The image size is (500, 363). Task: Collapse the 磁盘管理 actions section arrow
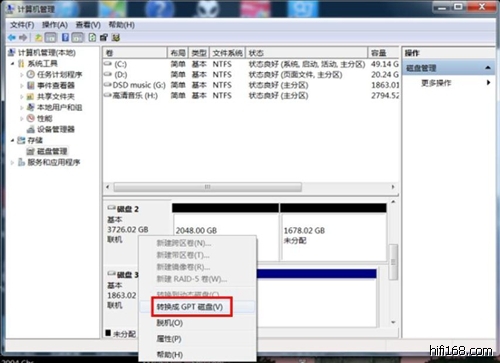pos(488,68)
